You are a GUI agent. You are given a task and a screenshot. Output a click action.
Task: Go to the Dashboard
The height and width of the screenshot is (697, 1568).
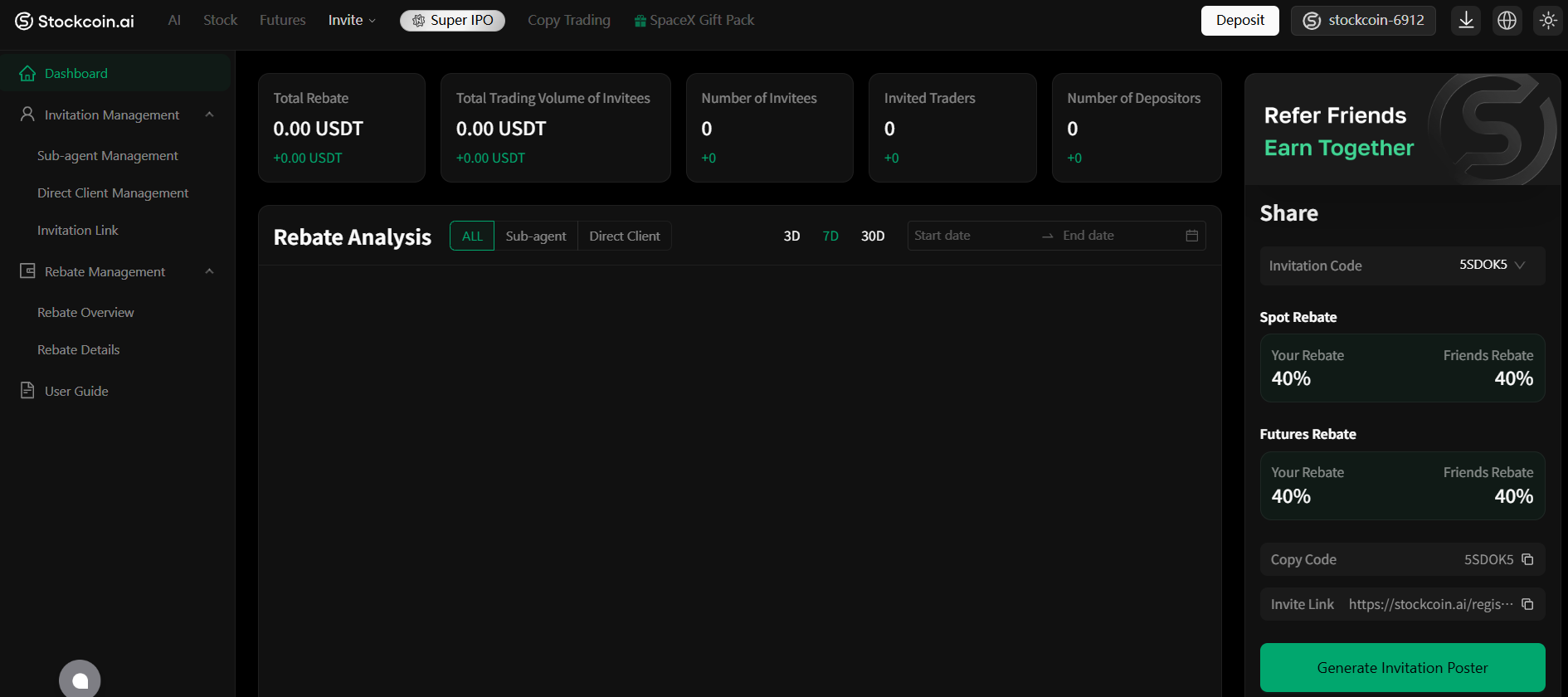click(116, 73)
